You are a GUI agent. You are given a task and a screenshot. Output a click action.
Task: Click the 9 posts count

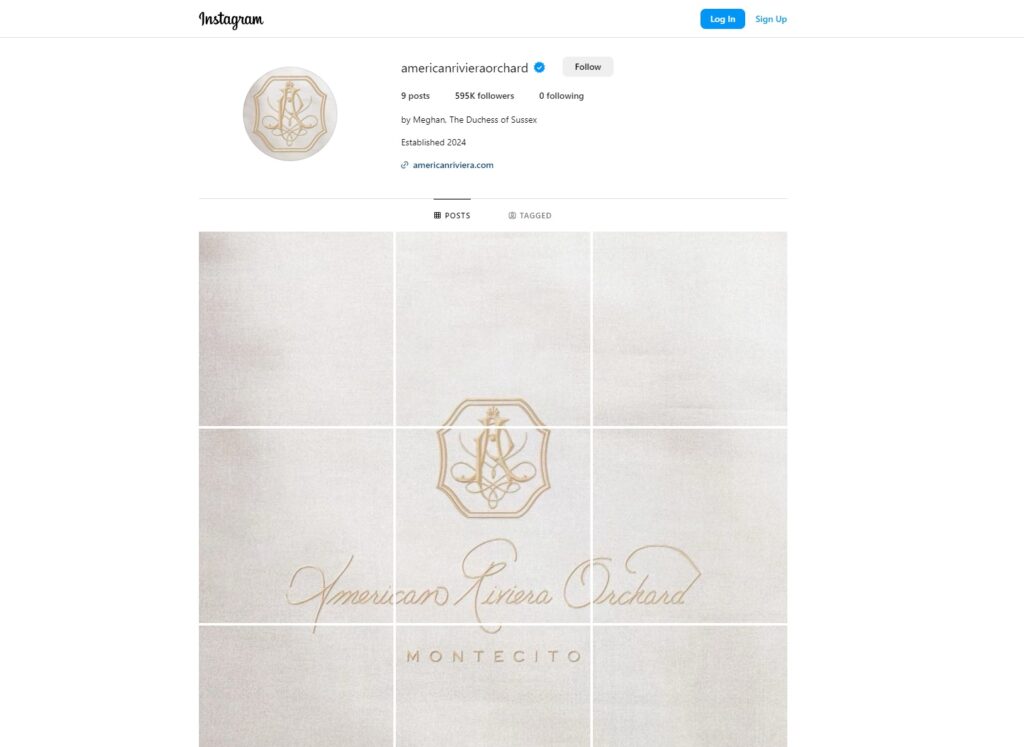[415, 96]
